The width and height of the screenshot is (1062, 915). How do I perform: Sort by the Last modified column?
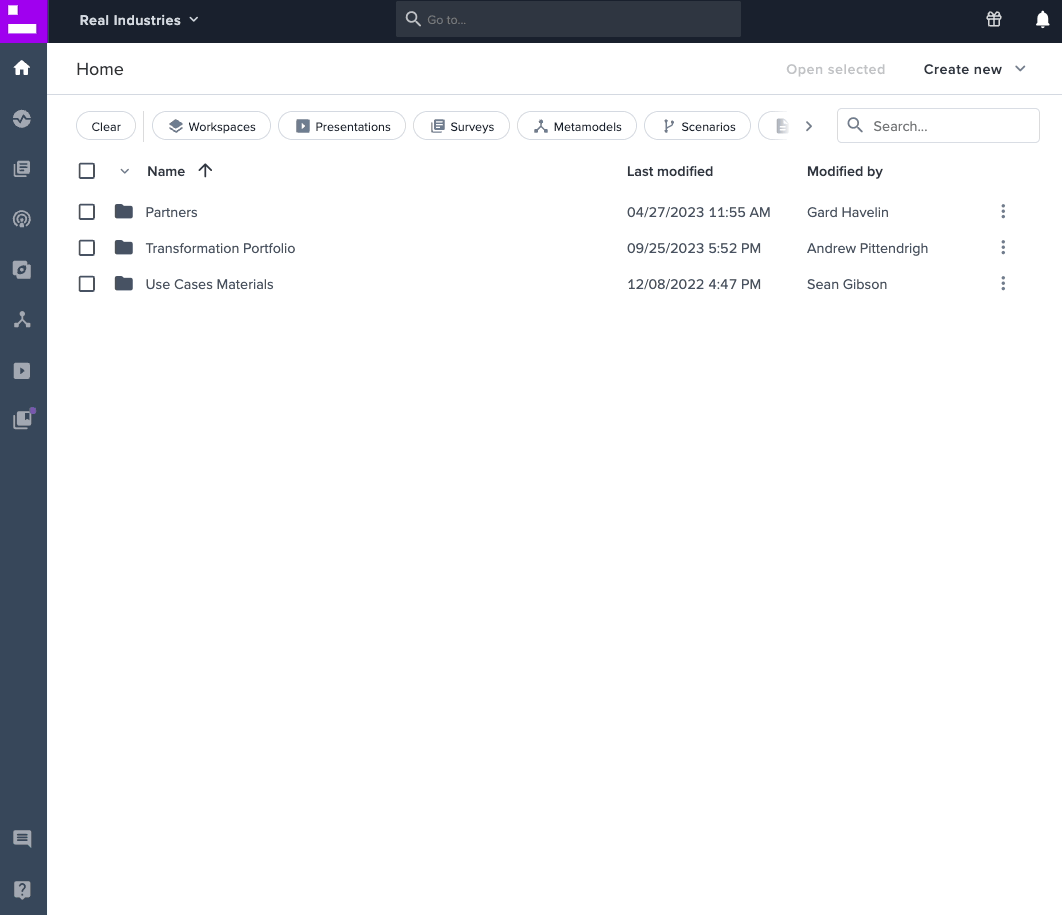pyautogui.click(x=669, y=171)
